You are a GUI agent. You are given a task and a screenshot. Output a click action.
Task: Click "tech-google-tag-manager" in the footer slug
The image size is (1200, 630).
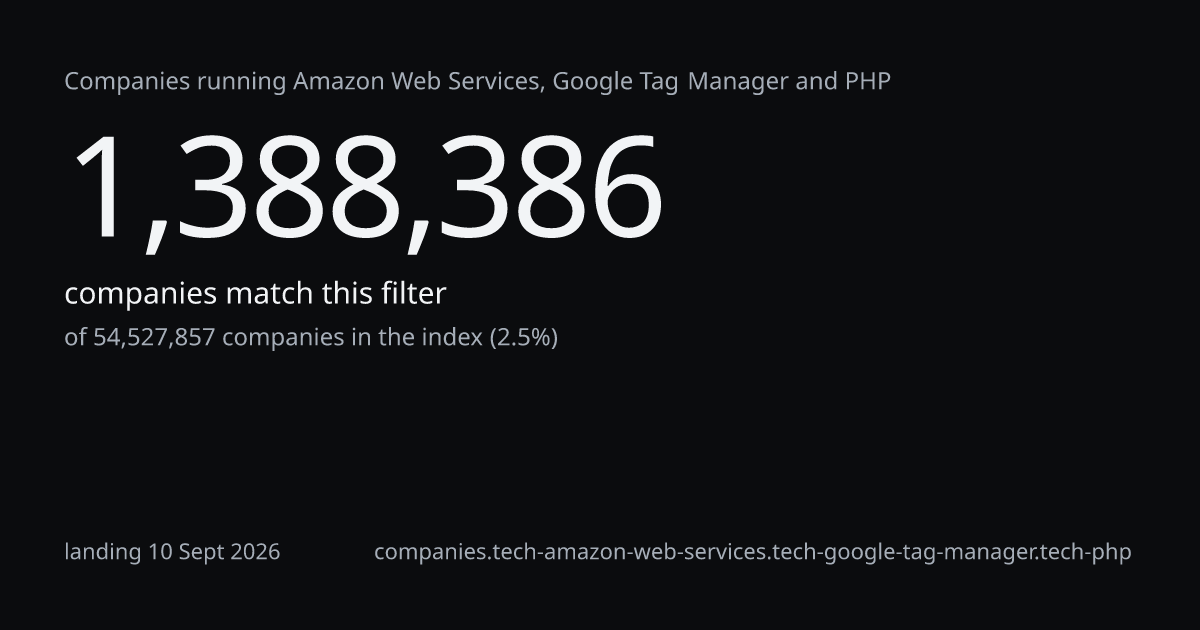906,552
